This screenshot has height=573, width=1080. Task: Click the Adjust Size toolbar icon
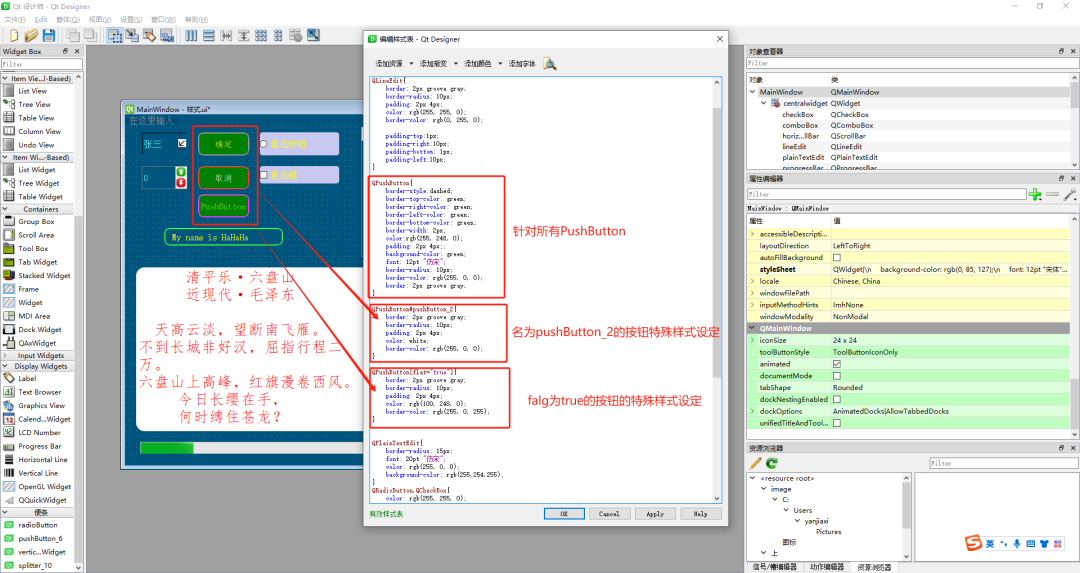click(x=313, y=35)
